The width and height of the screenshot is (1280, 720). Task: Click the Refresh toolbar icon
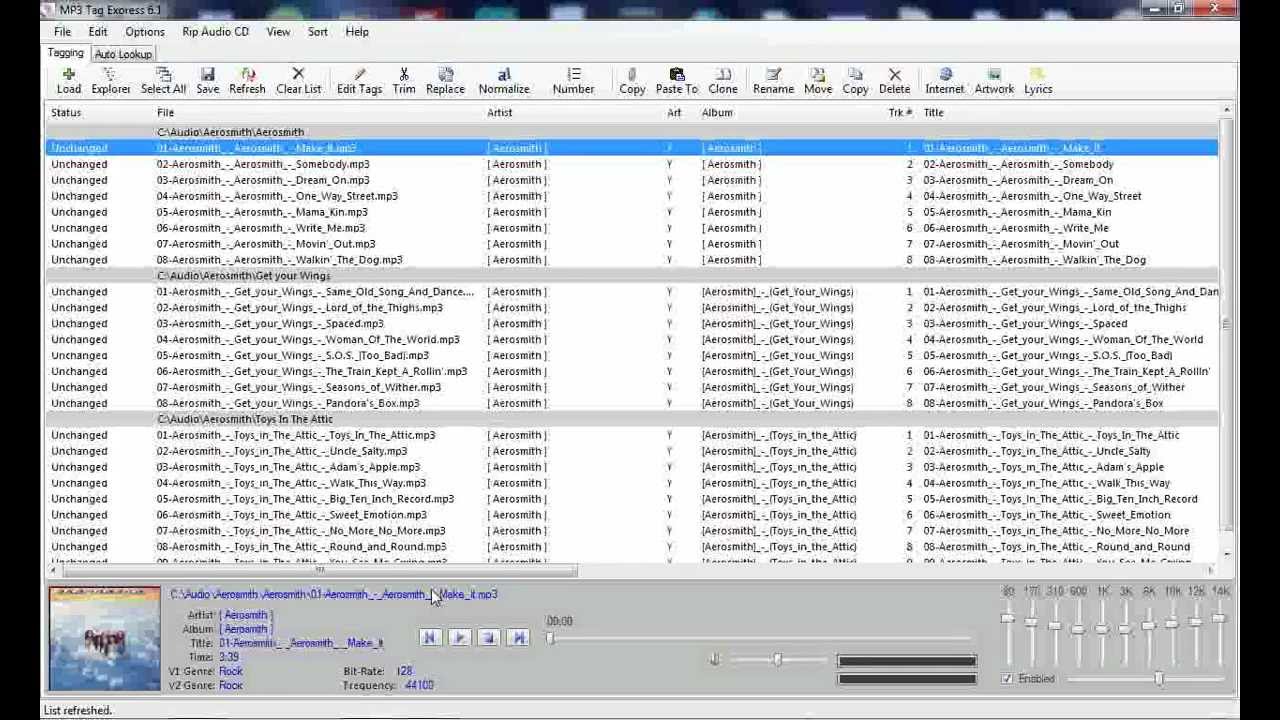coord(247,80)
